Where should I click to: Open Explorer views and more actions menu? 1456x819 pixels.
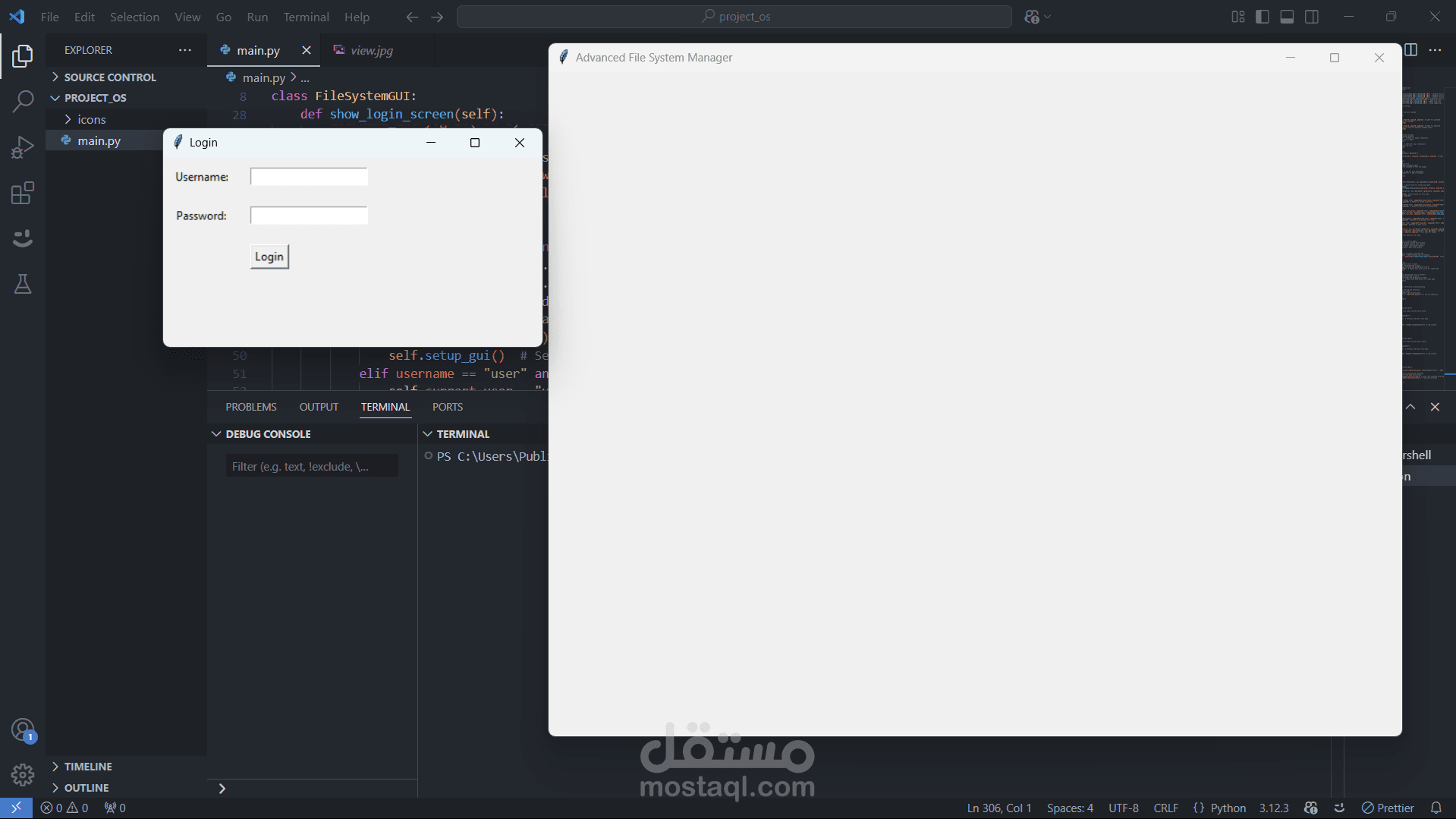click(x=184, y=50)
